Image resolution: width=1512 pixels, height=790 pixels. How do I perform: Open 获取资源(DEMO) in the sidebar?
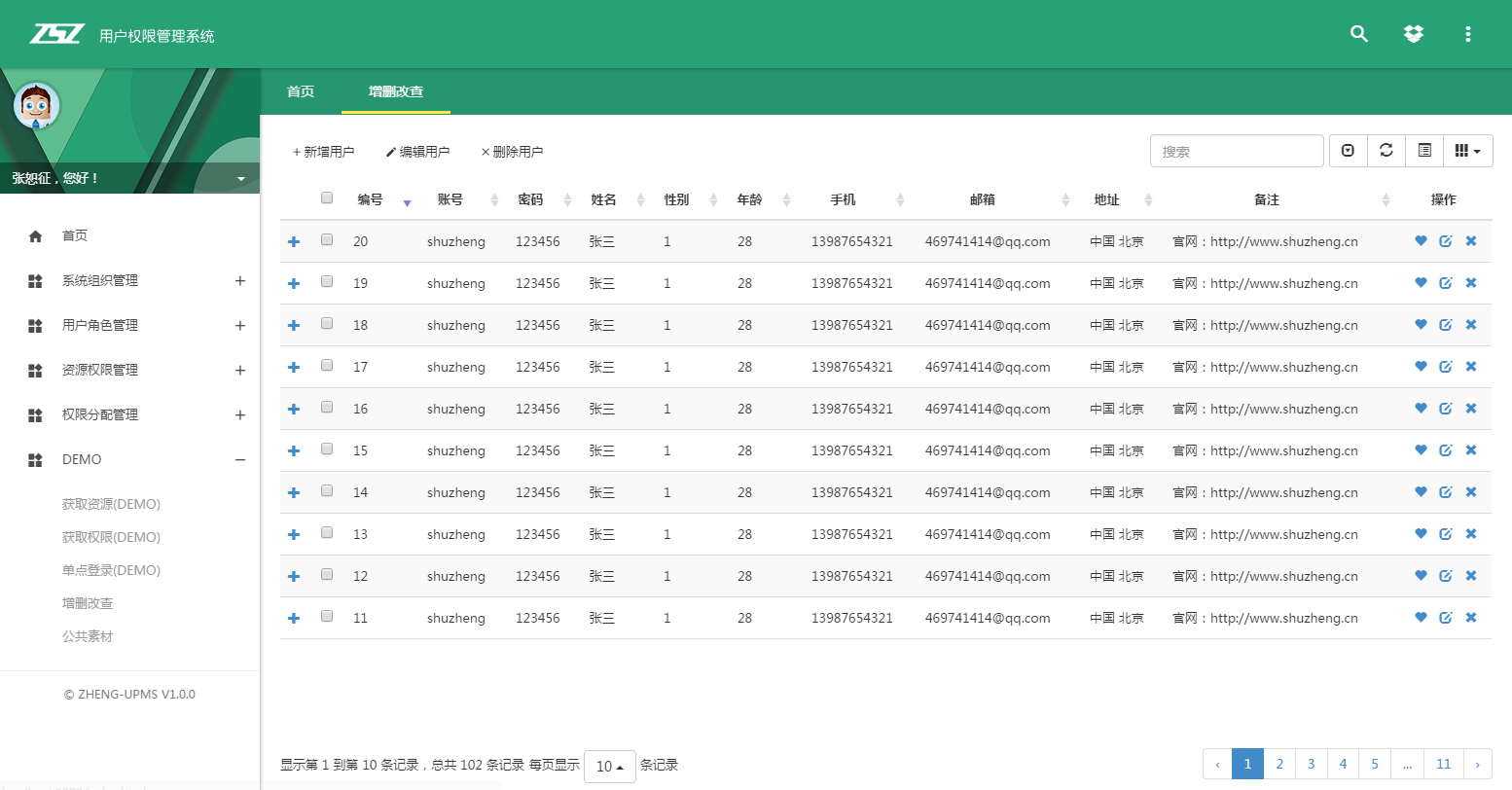click(111, 504)
